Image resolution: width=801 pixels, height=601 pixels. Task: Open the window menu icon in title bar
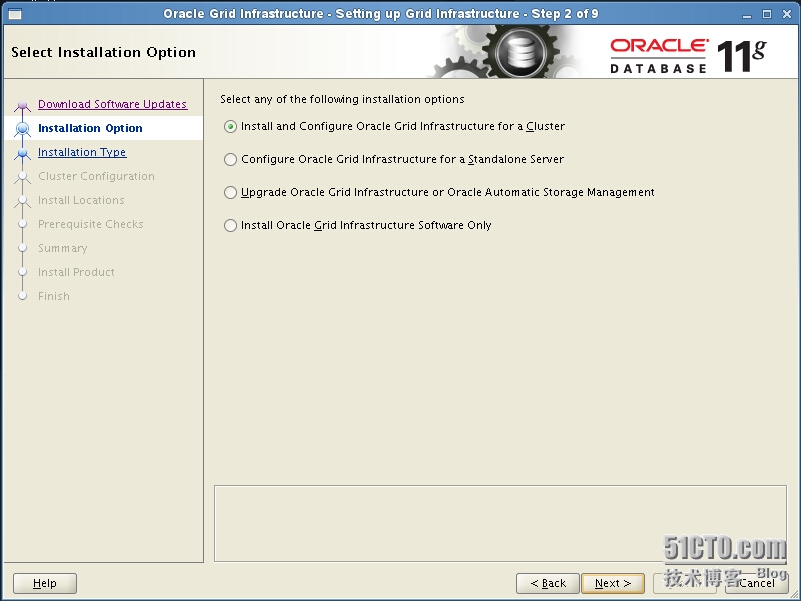tap(15, 14)
